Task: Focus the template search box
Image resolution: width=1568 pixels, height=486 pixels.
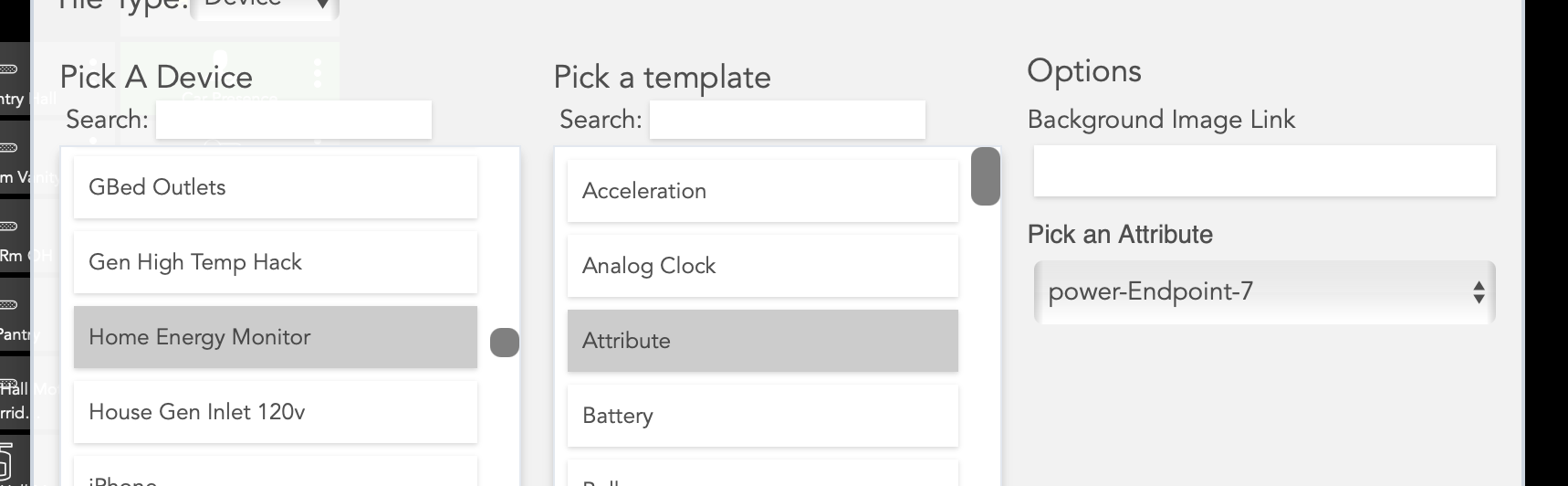Action: tap(787, 120)
